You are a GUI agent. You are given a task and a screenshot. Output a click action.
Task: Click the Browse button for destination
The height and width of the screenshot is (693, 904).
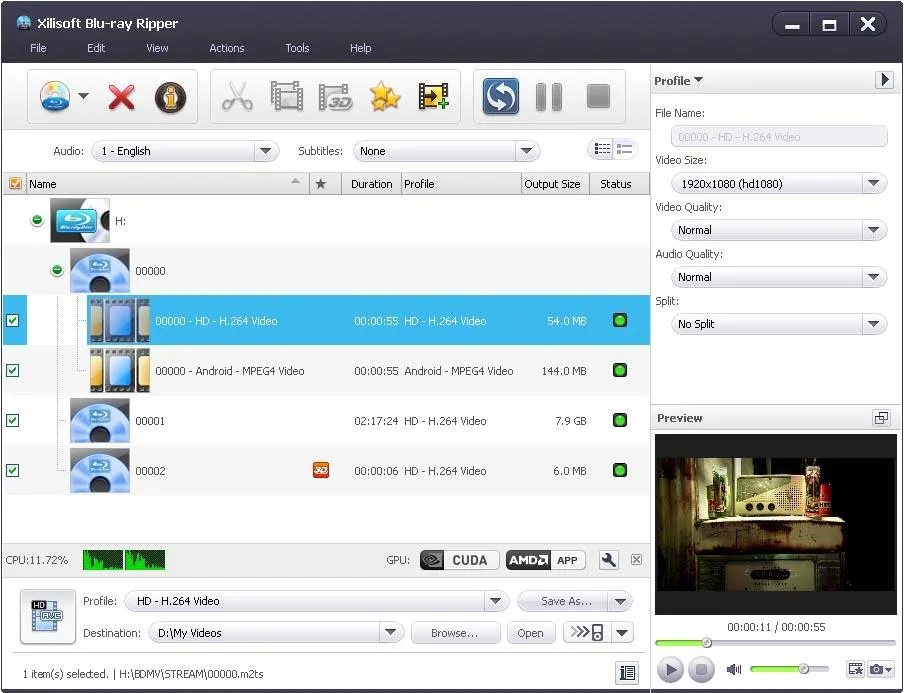click(x=455, y=633)
